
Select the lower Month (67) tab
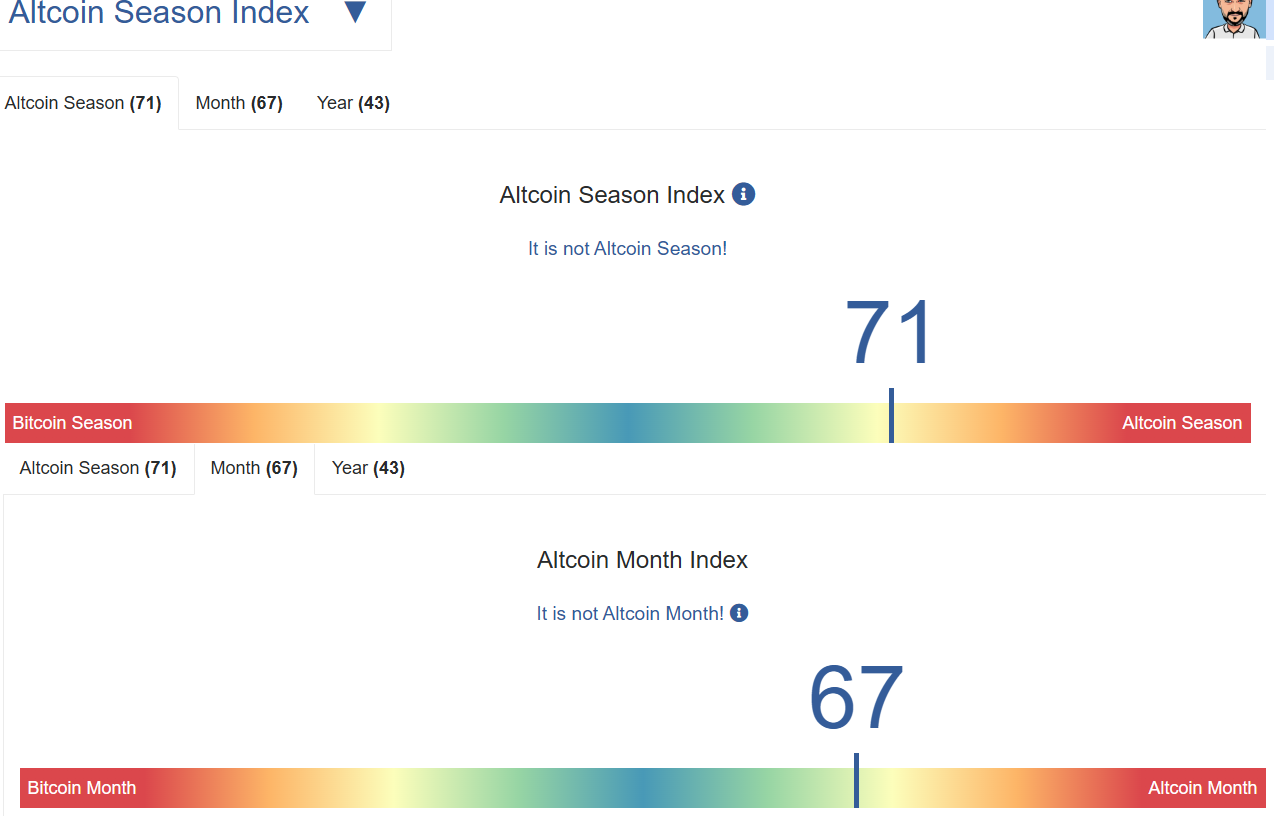(254, 468)
